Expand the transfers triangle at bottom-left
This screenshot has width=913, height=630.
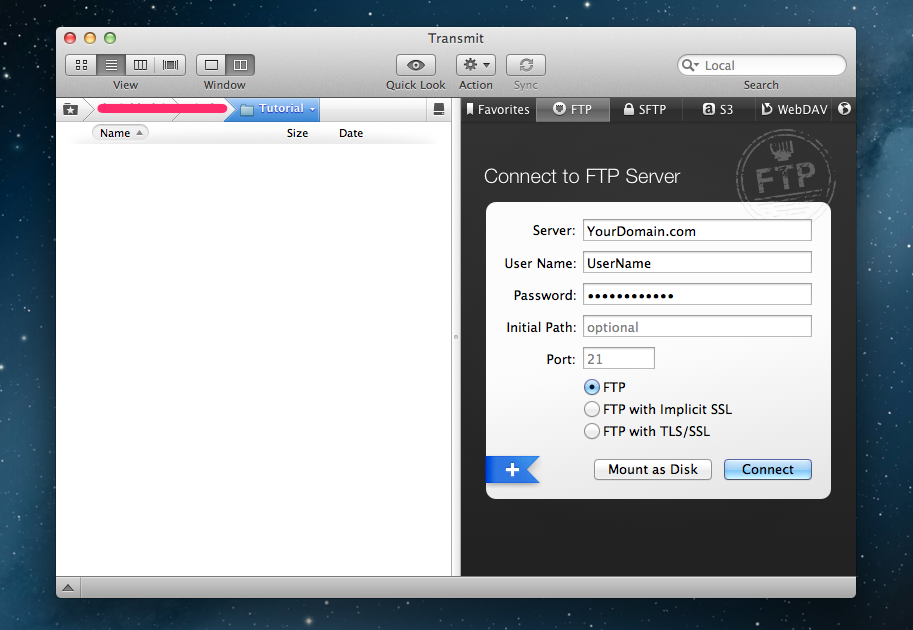68,587
